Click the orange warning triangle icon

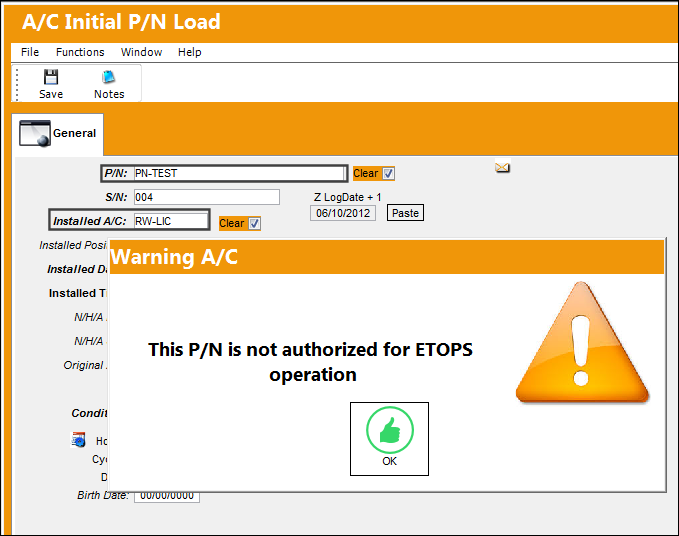coord(582,342)
